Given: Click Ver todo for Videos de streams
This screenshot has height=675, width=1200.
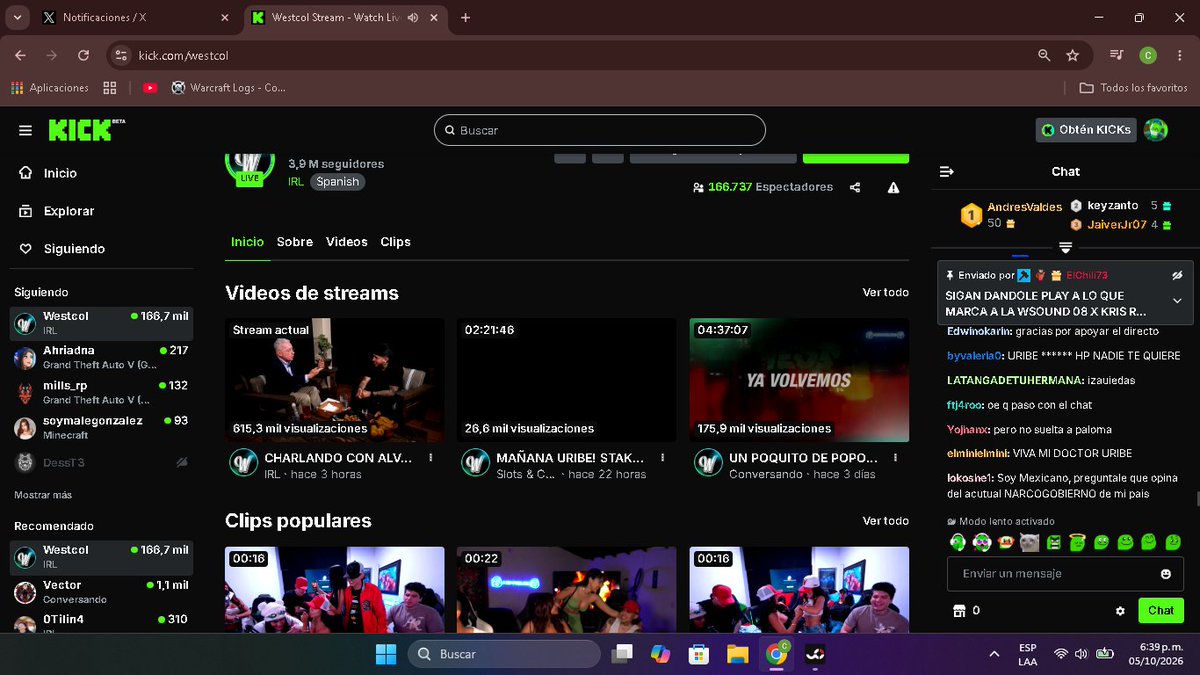Looking at the screenshot, I should 886,293.
